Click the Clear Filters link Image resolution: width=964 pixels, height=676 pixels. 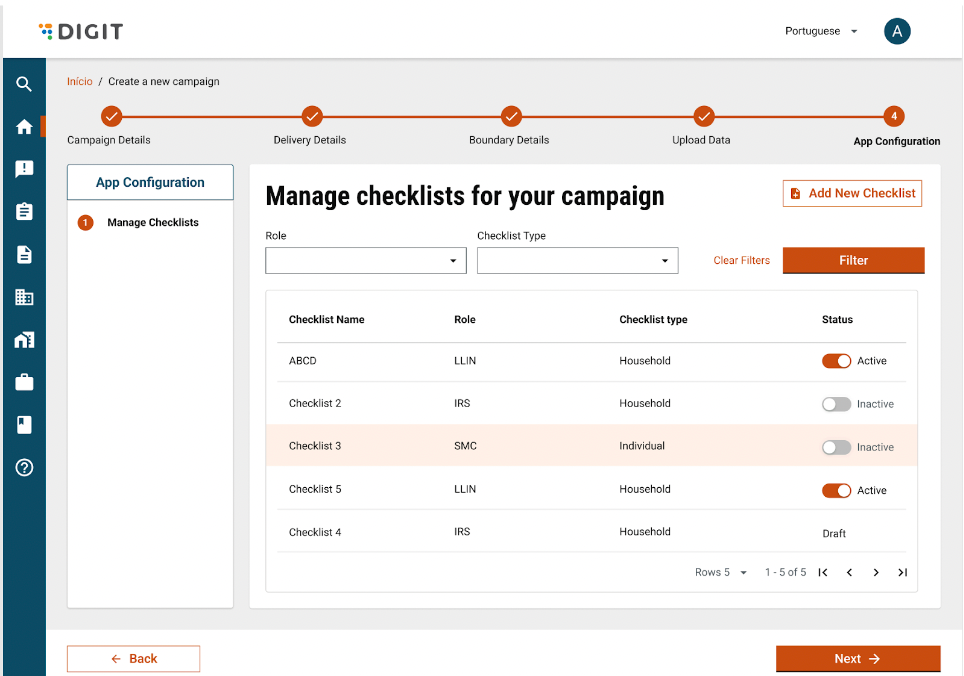(x=741, y=261)
